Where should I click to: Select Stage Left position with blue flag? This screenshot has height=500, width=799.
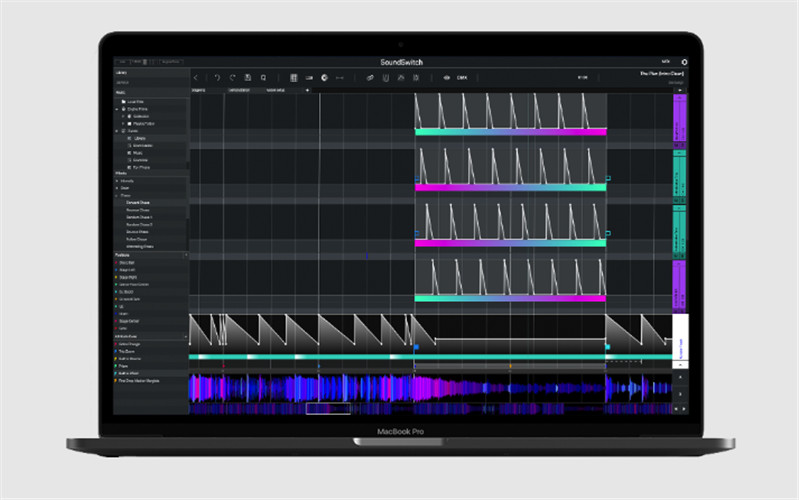click(125, 270)
